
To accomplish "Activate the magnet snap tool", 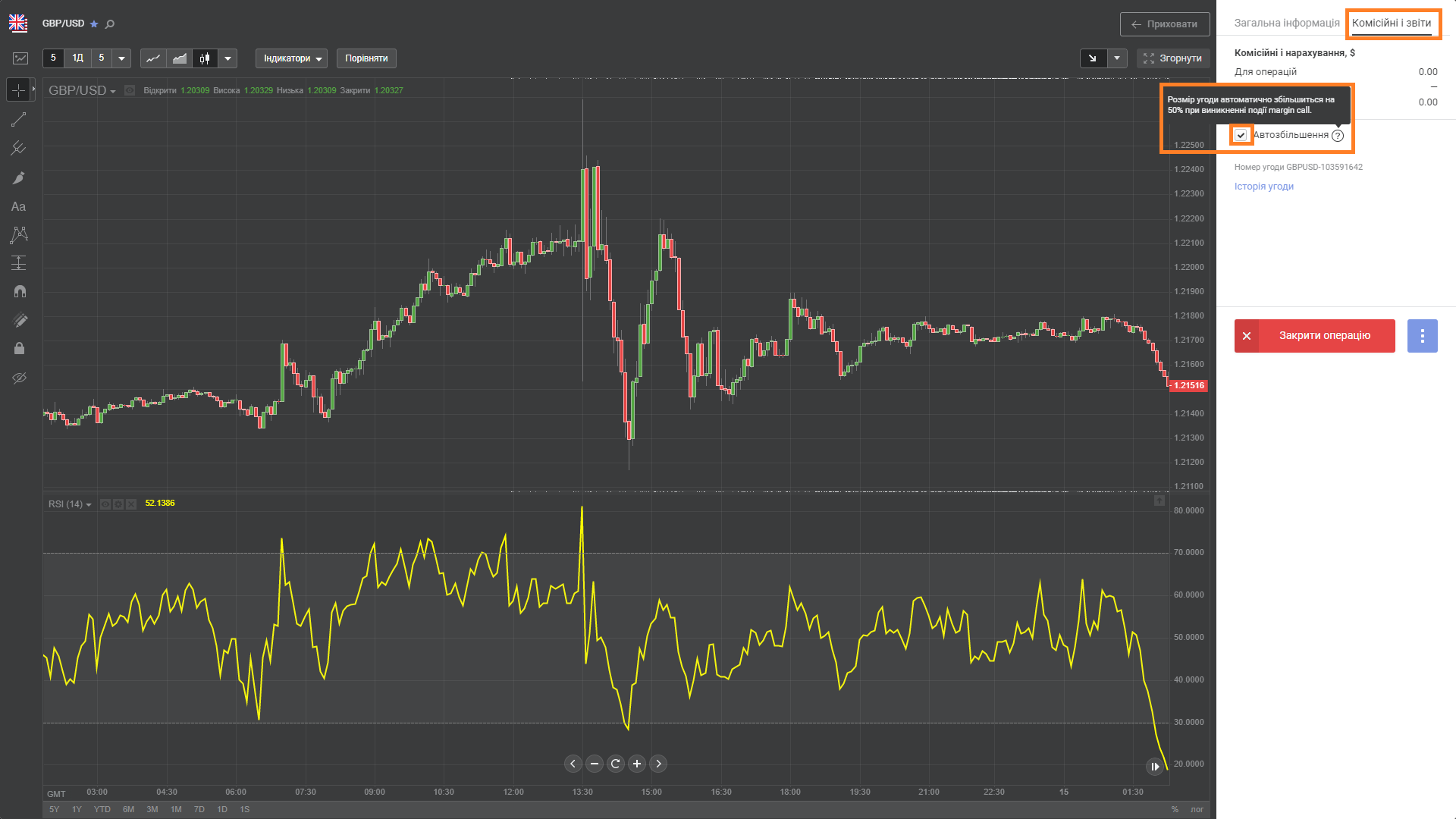I will (19, 291).
